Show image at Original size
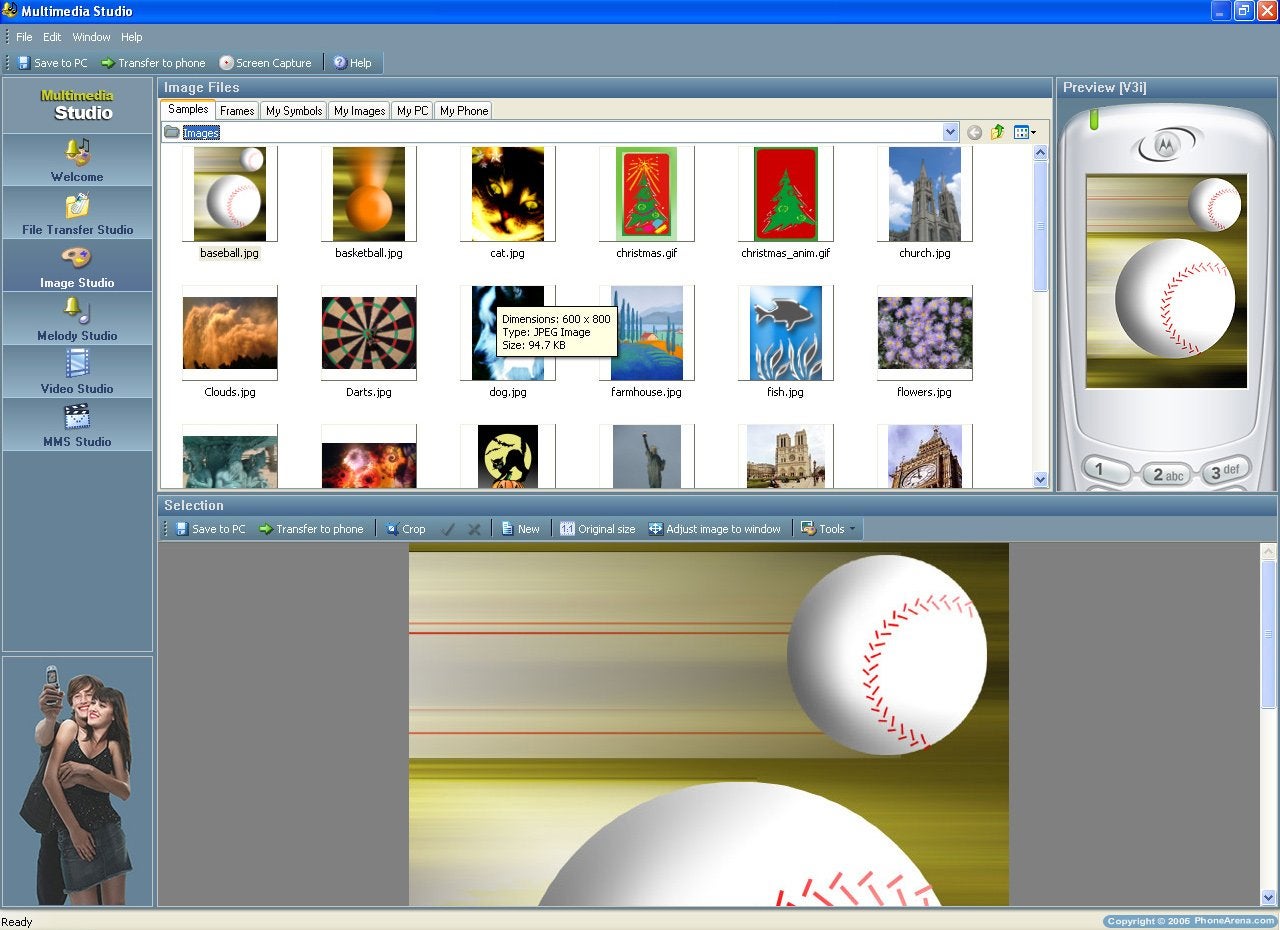 click(x=597, y=529)
